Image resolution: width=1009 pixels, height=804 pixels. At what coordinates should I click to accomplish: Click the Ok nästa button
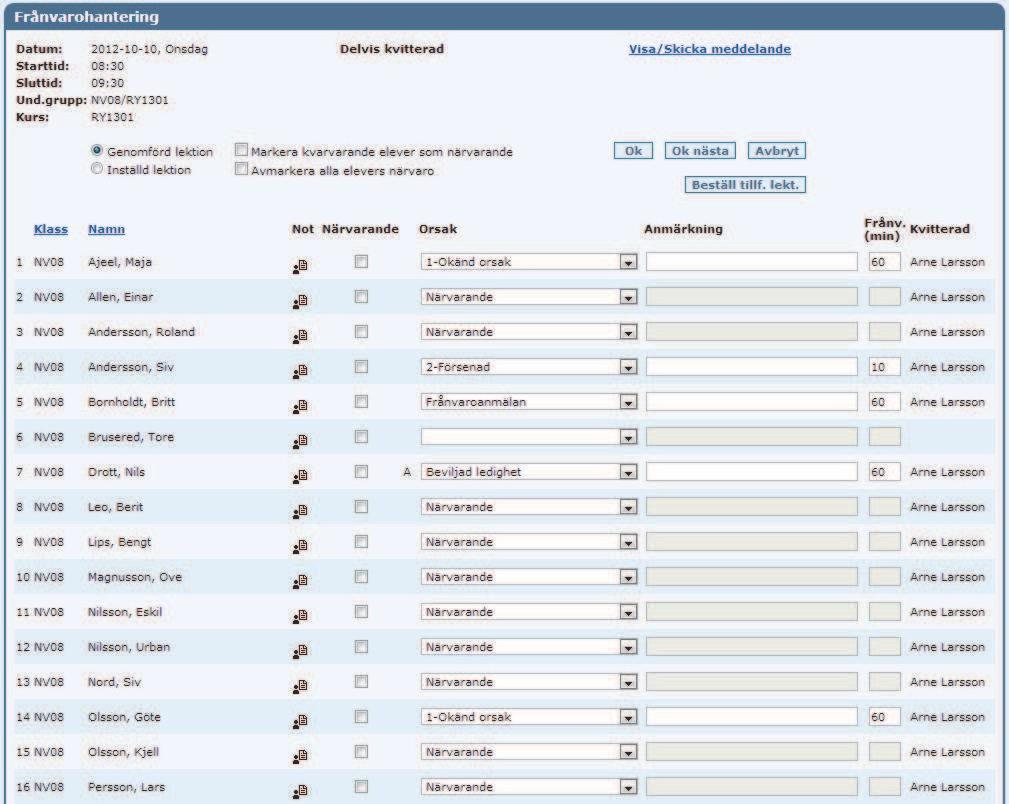[x=700, y=151]
